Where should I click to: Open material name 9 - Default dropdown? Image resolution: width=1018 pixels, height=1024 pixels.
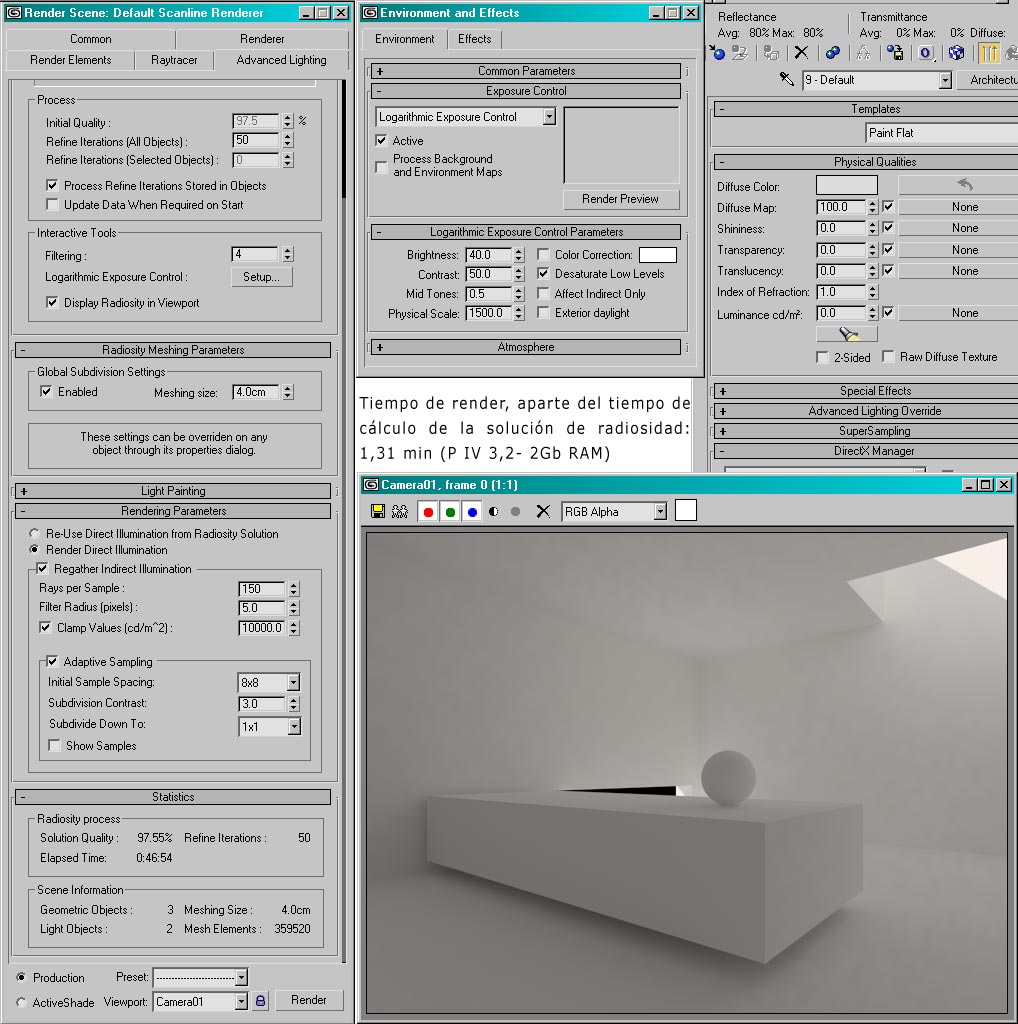946,80
